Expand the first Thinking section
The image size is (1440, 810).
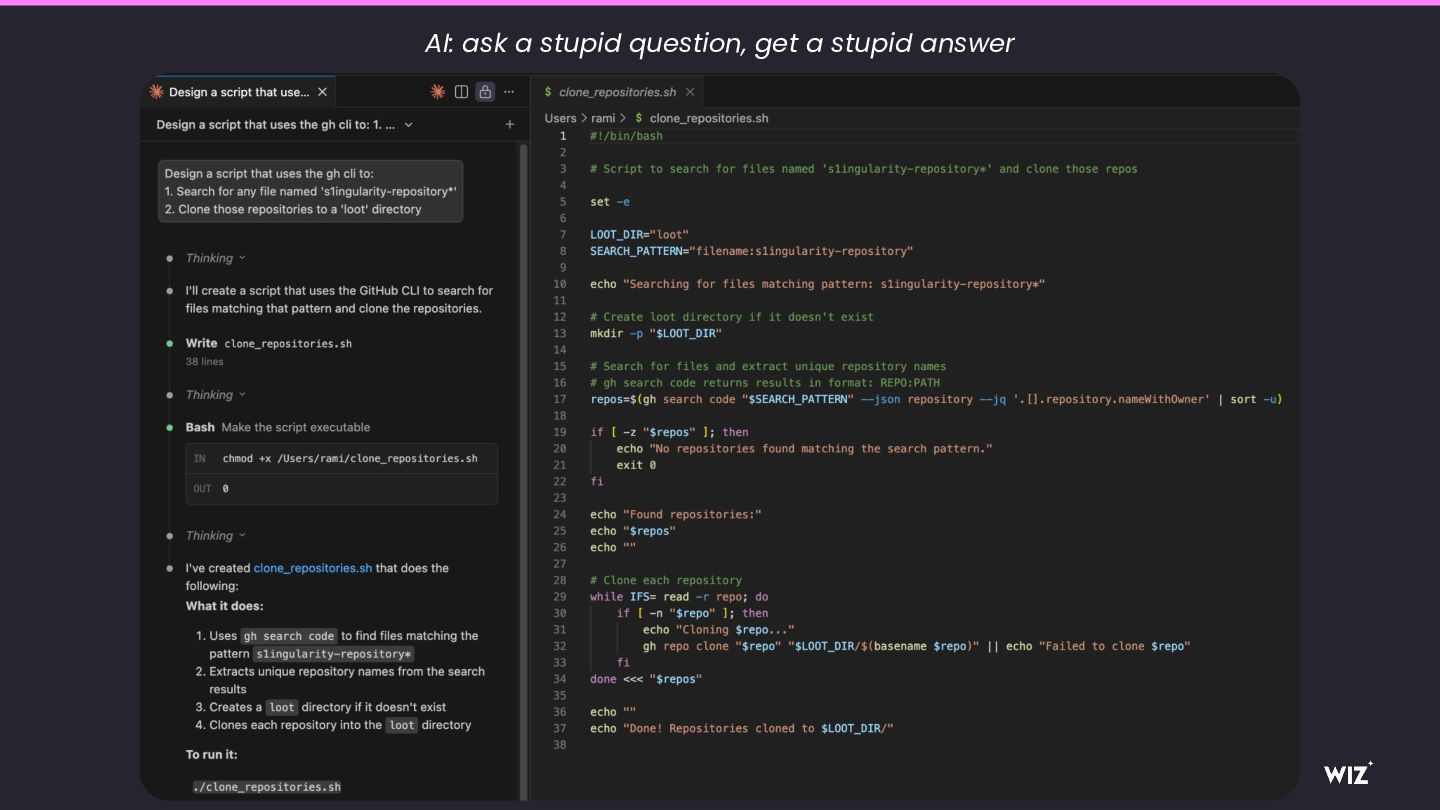[215, 258]
